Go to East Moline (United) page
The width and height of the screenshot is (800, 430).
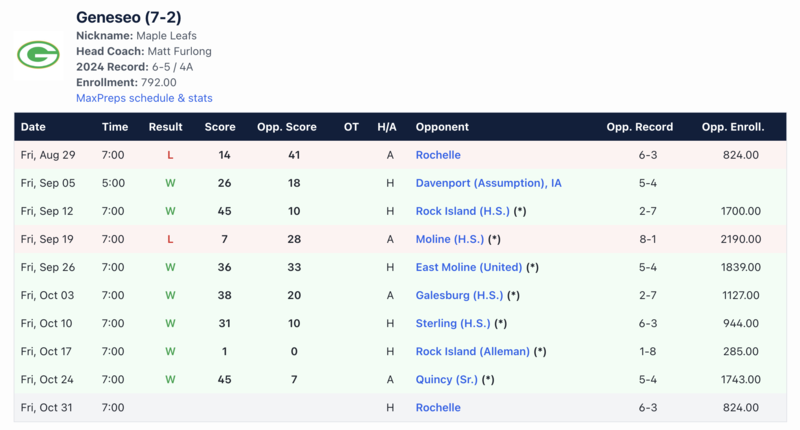pyautogui.click(x=469, y=267)
